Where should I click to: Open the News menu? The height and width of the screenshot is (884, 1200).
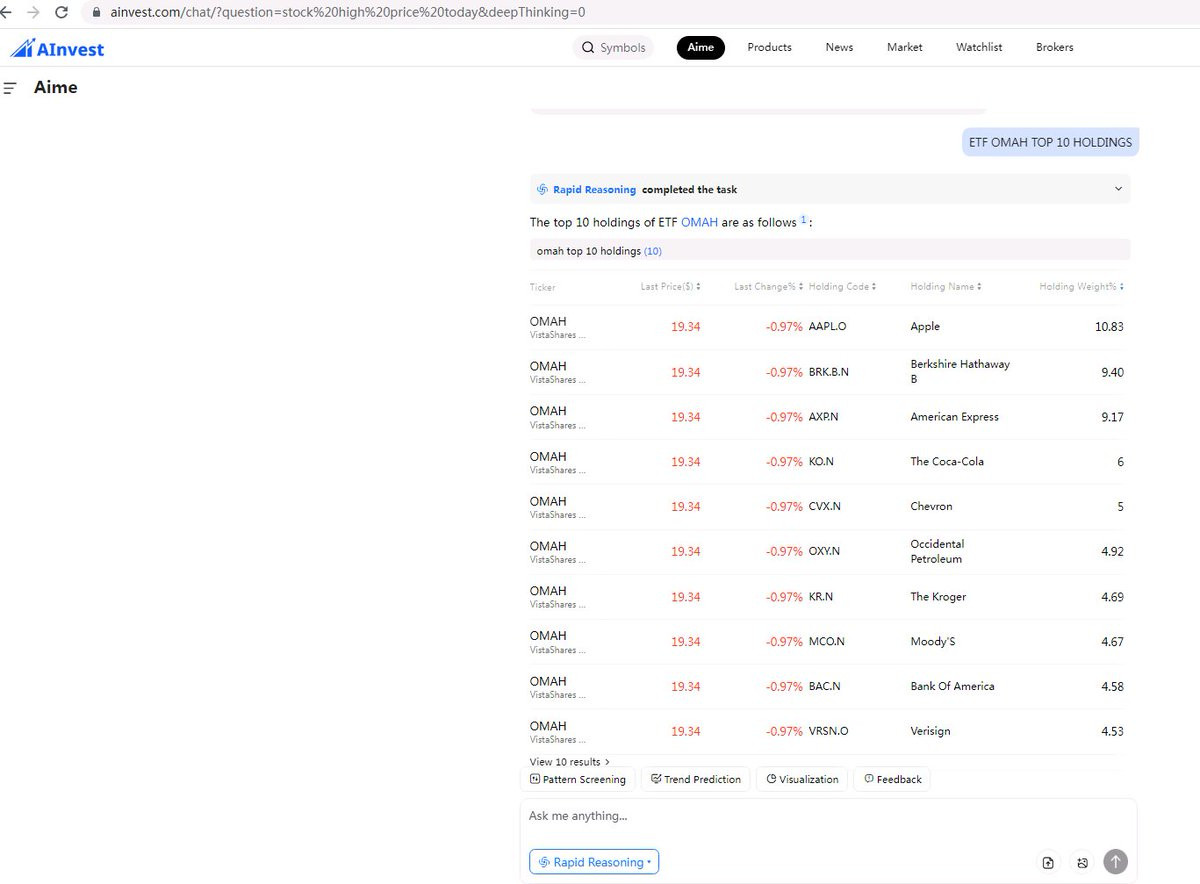pyautogui.click(x=839, y=47)
